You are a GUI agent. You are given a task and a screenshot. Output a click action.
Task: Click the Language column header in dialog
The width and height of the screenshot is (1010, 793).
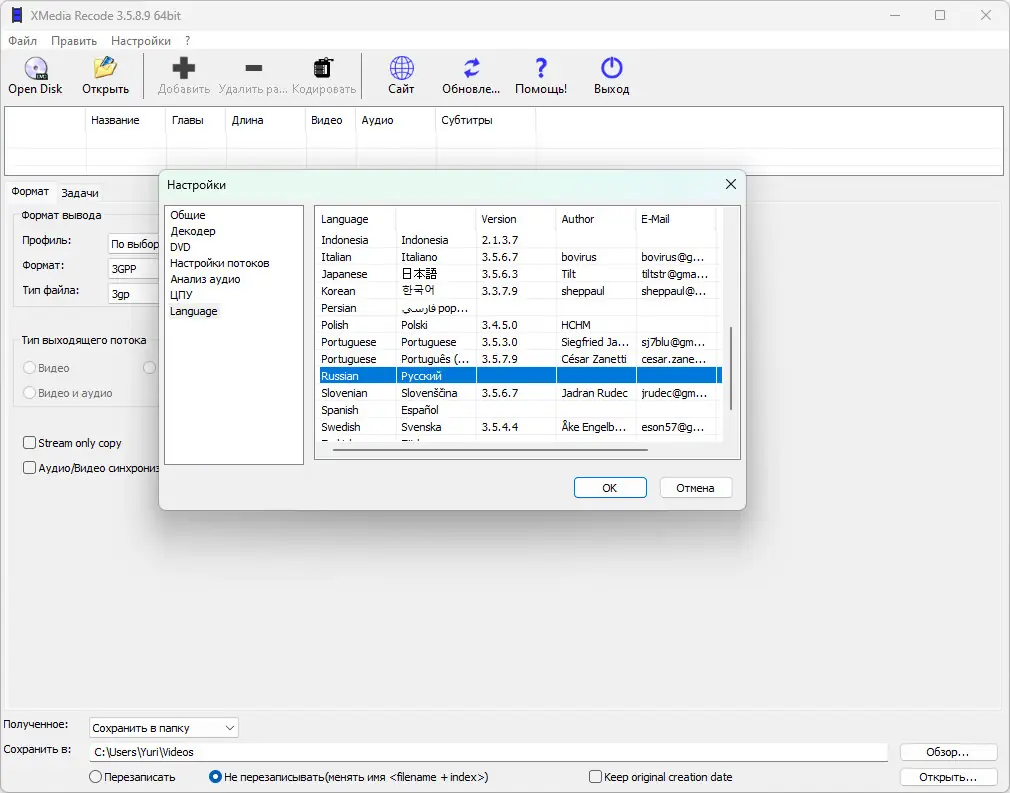pyautogui.click(x=357, y=219)
